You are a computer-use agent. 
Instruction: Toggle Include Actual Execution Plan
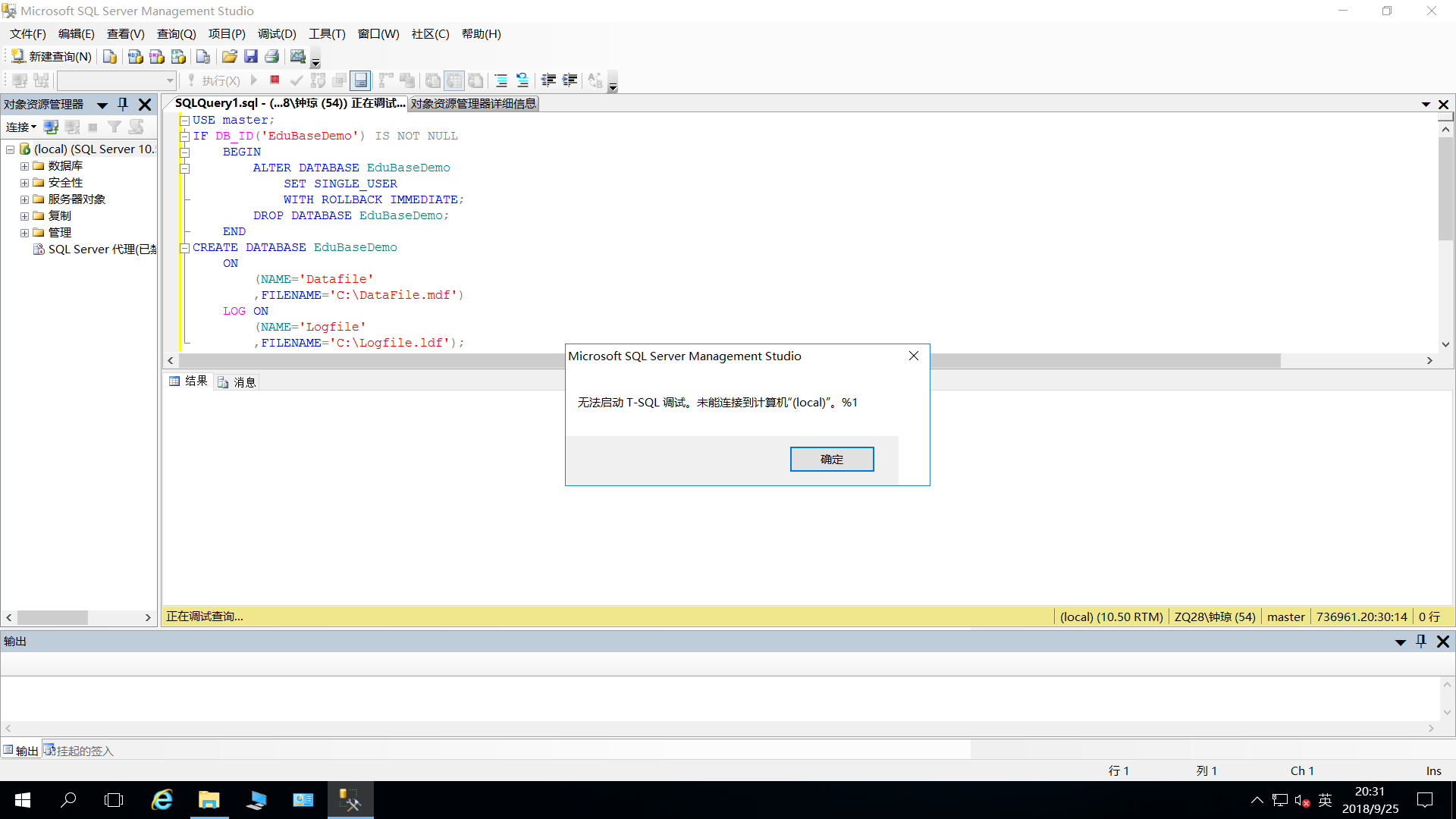[386, 80]
